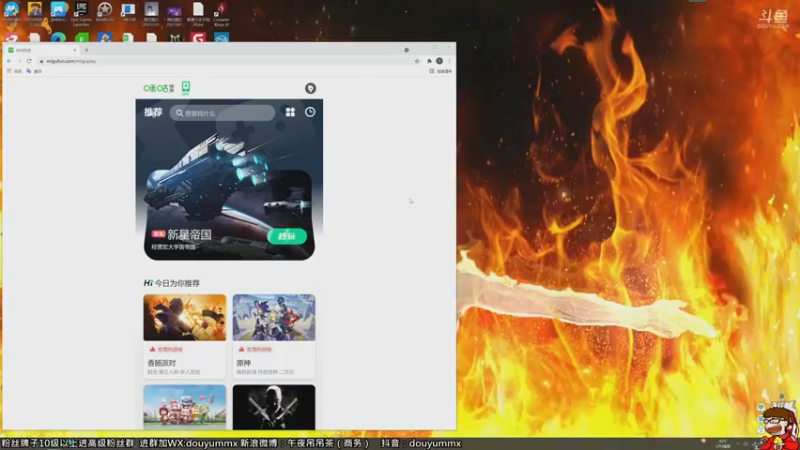
Task: Click the game search field
Action: click(222, 113)
